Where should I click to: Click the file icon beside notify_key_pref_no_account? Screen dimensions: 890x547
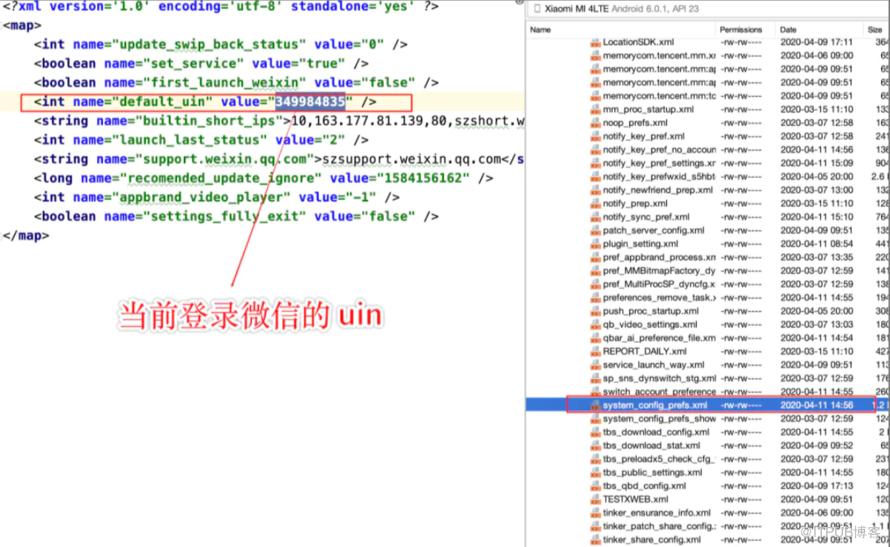click(x=595, y=150)
